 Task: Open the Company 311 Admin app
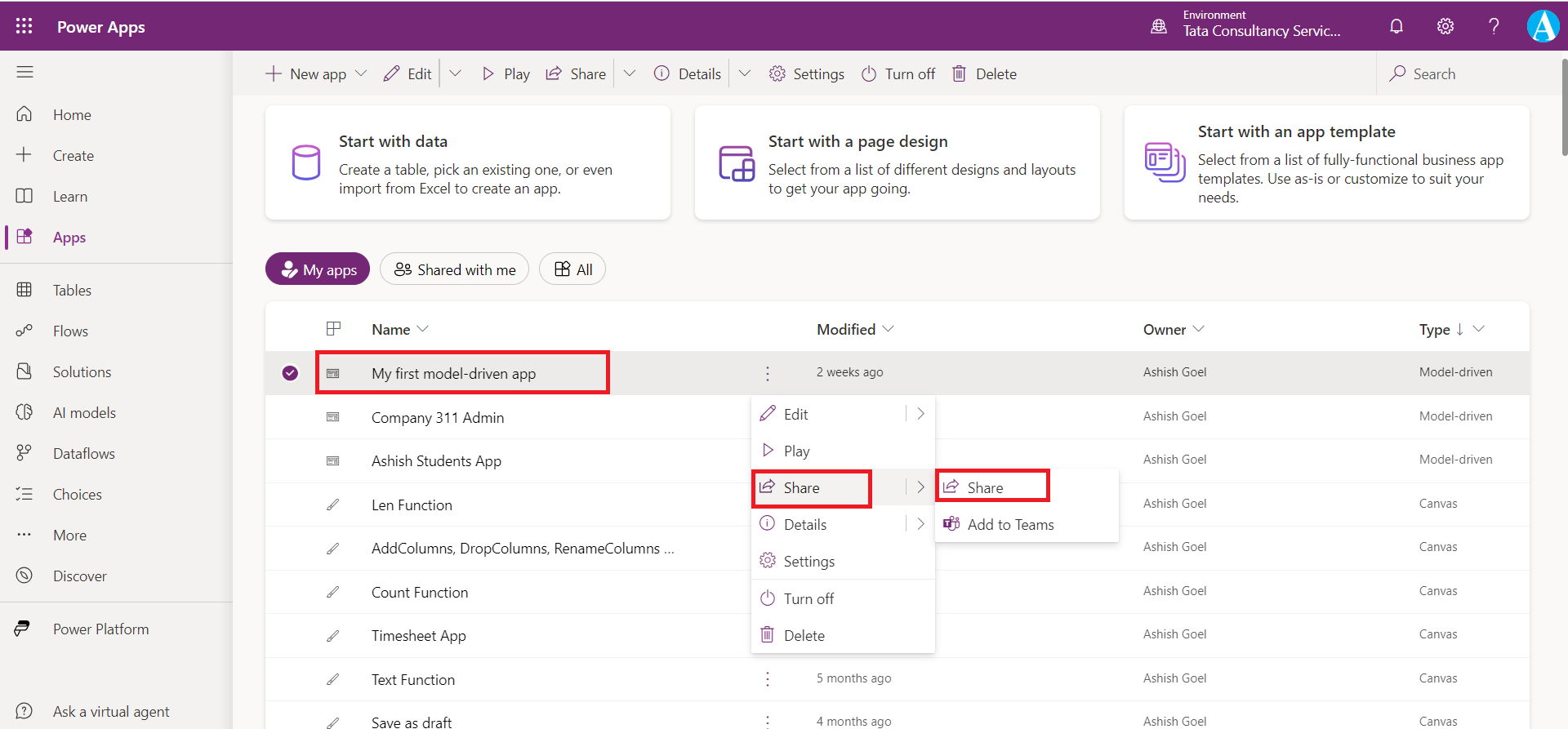coord(438,418)
